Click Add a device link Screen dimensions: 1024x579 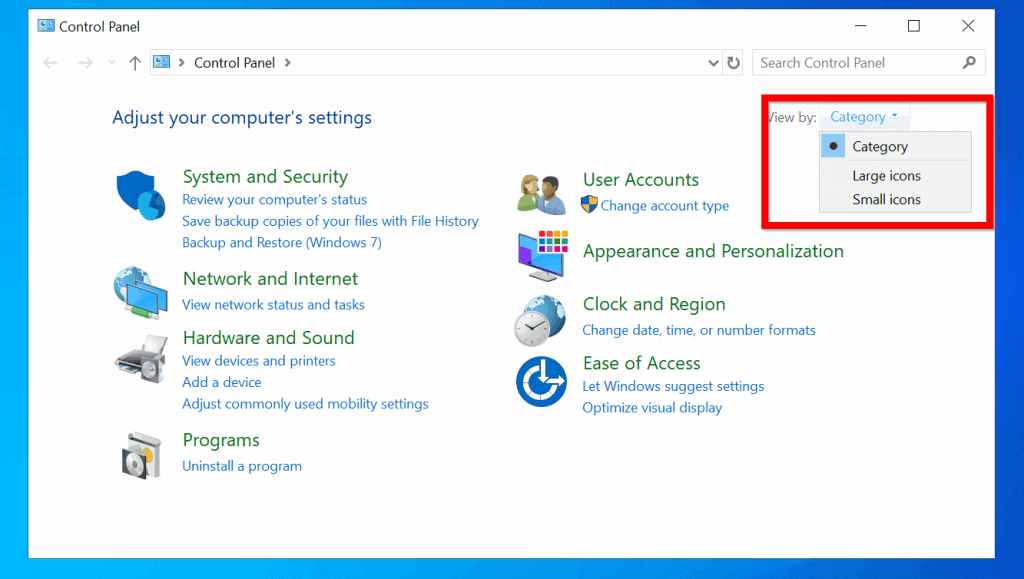(x=221, y=382)
